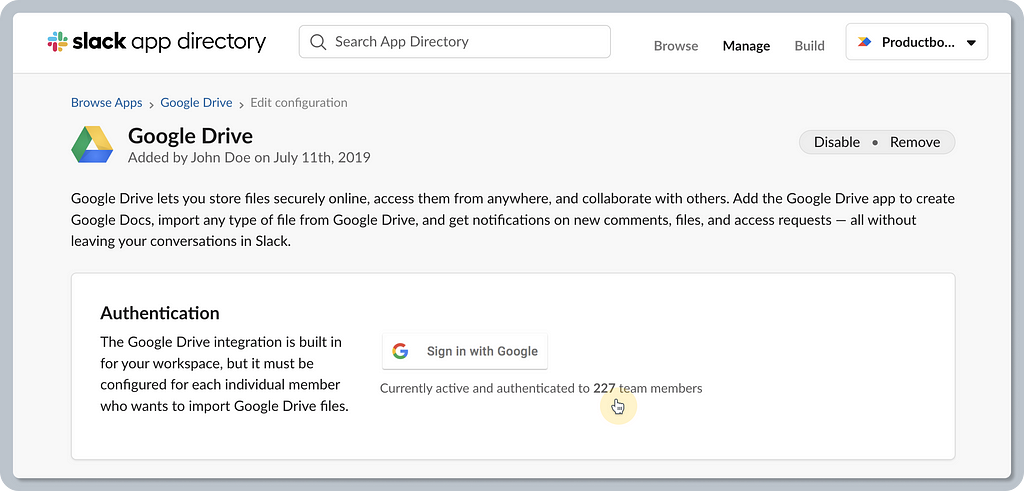Remove the Google Drive app

(x=915, y=142)
